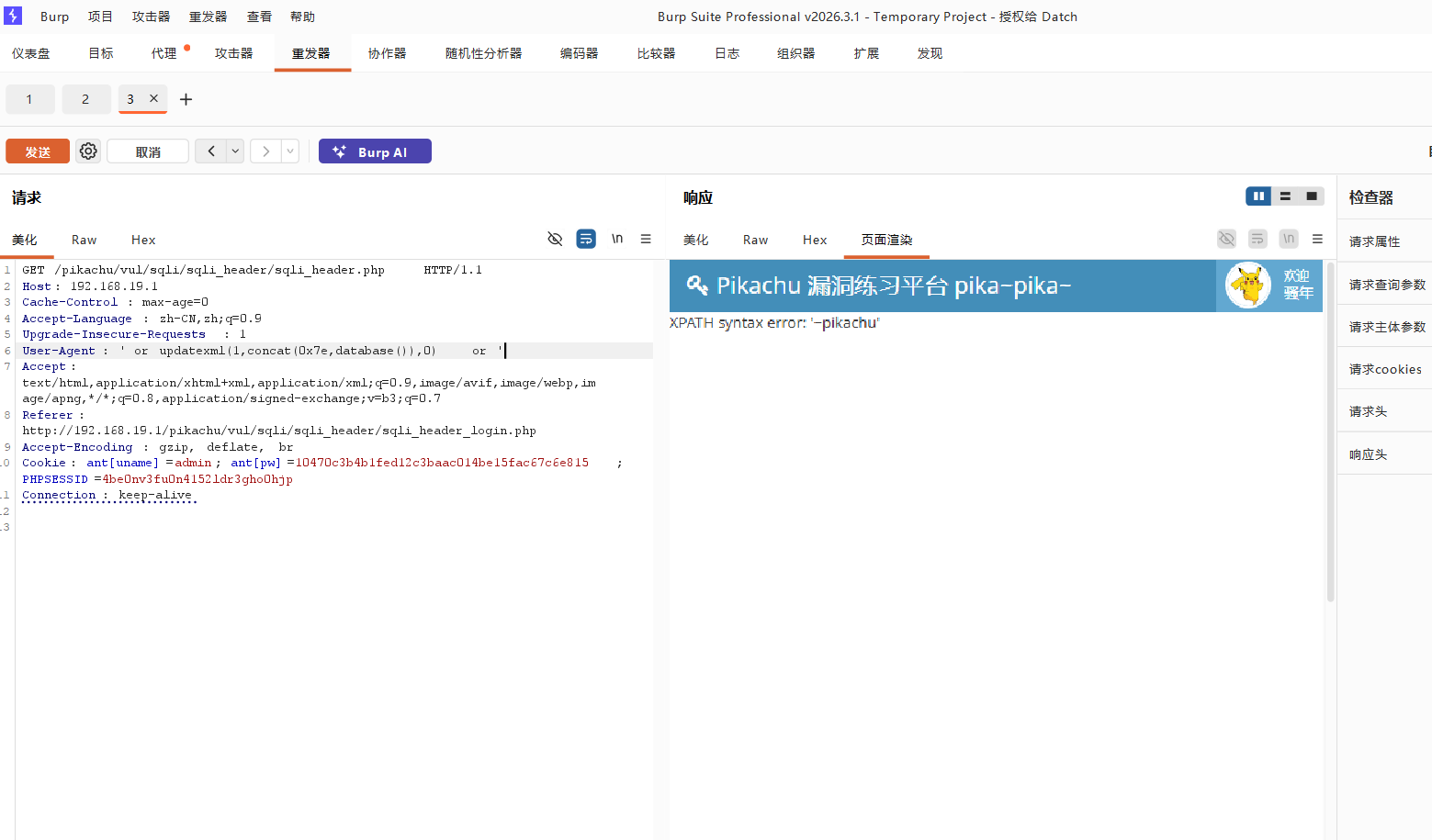Open the 攻击器 main tool tab
Image resolution: width=1432 pixels, height=840 pixels.
tap(233, 53)
